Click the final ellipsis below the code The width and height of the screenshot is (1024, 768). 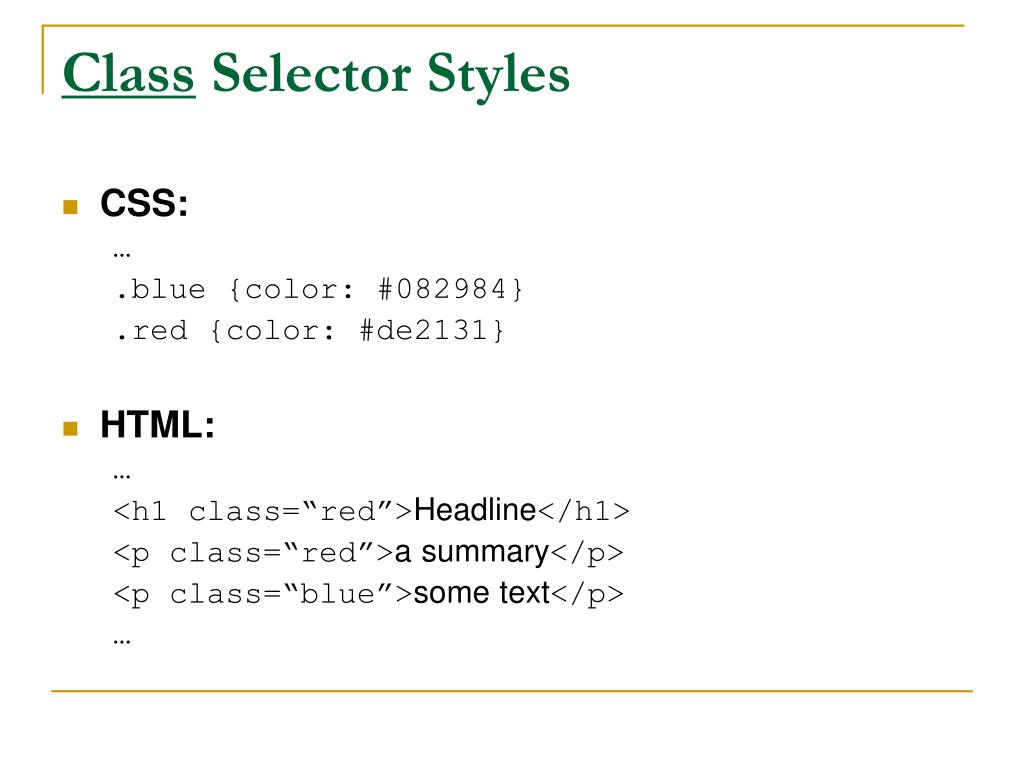tap(122, 642)
